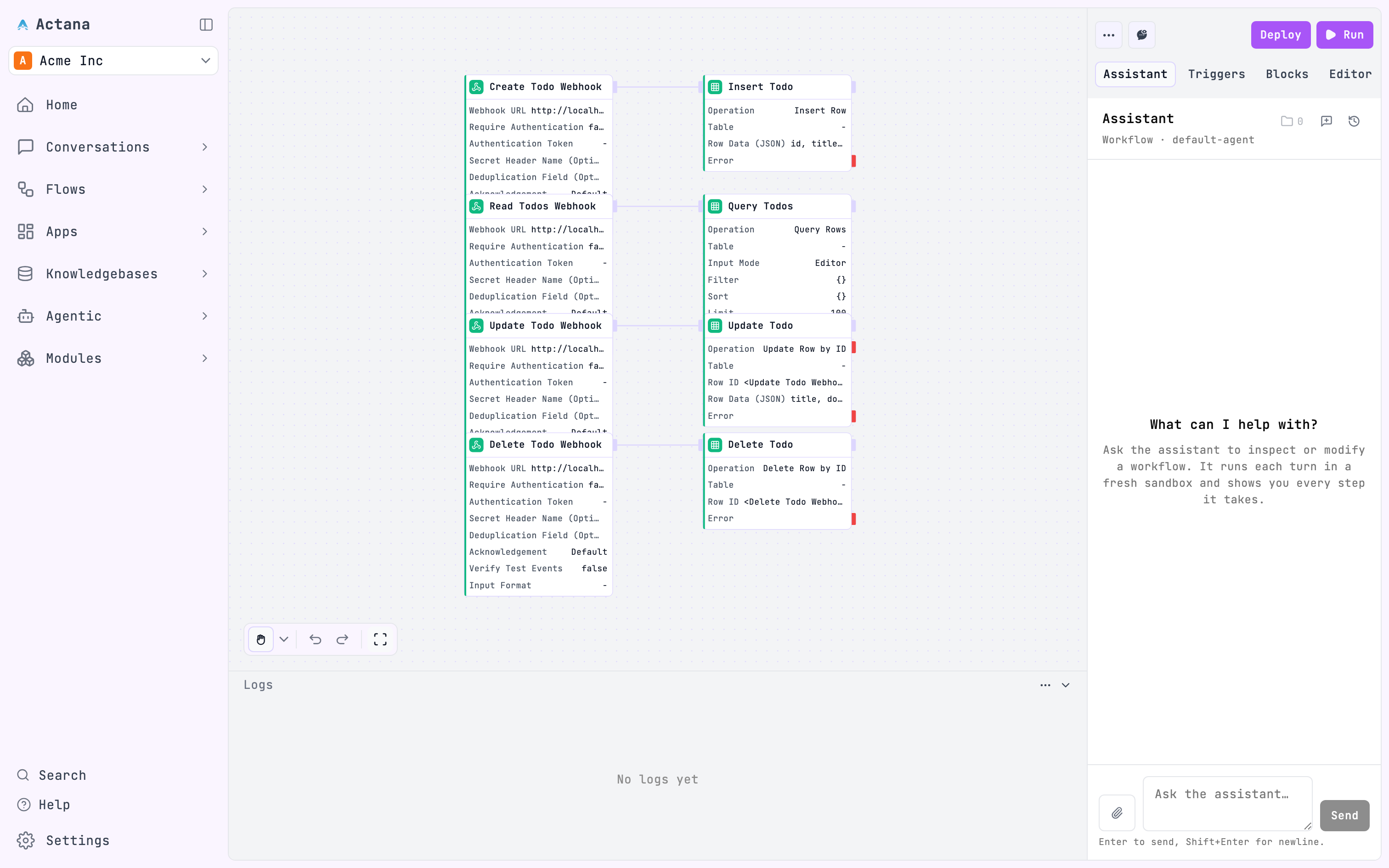Click the Actana logo icon
This screenshot has width=1389, height=868.
[23, 25]
